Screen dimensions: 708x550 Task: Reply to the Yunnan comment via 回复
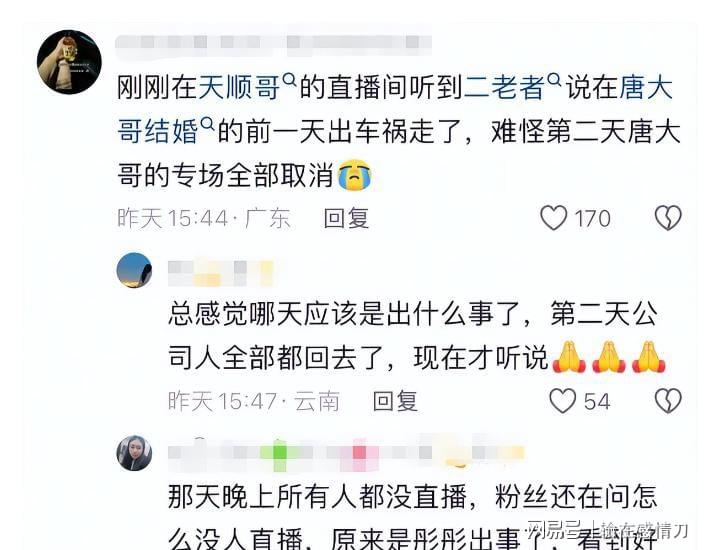pos(396,401)
